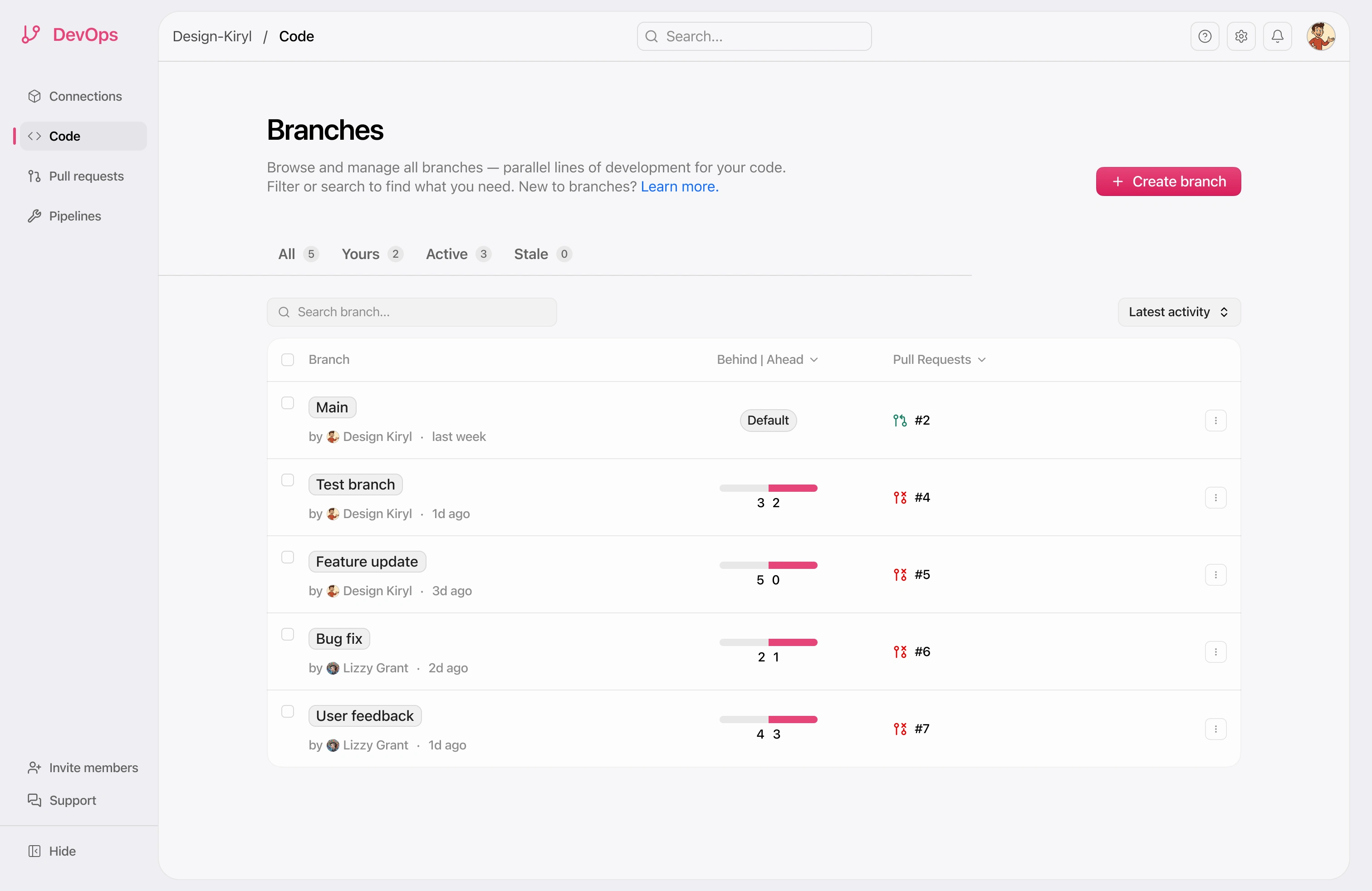The image size is (1372, 891).
Task: Select all branches with header checkbox
Action: pyautogui.click(x=288, y=360)
